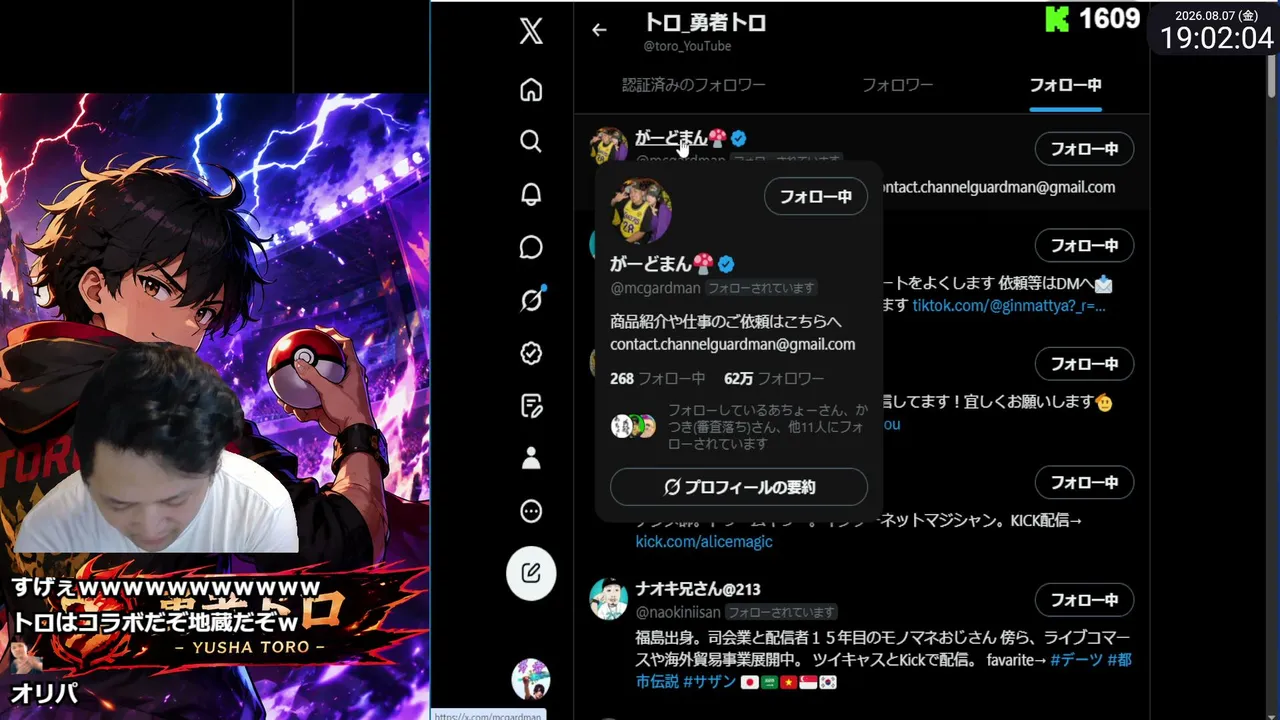Open Grok from the sidebar
Viewport: 1280px width, 720px height.
tap(531, 299)
